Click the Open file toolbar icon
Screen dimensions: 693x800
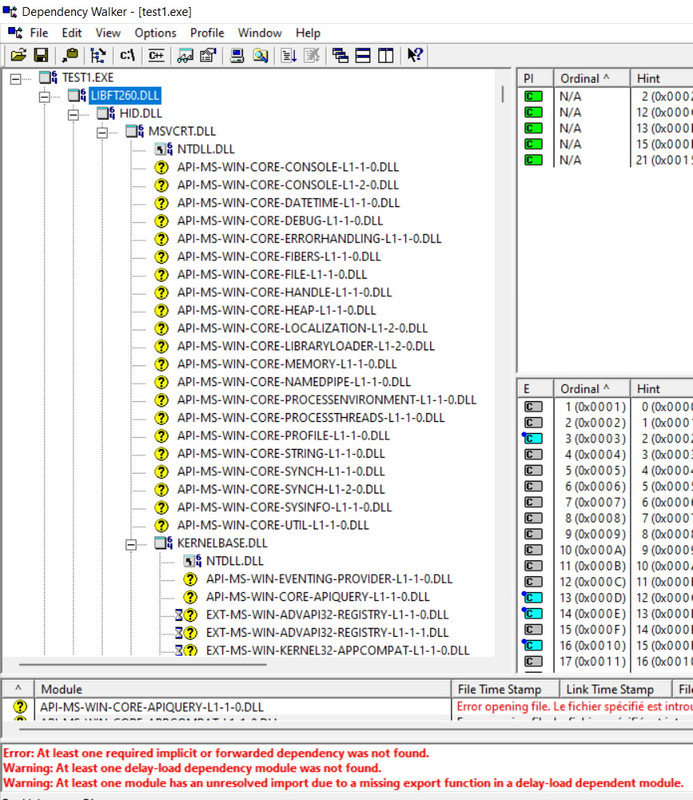click(18, 55)
